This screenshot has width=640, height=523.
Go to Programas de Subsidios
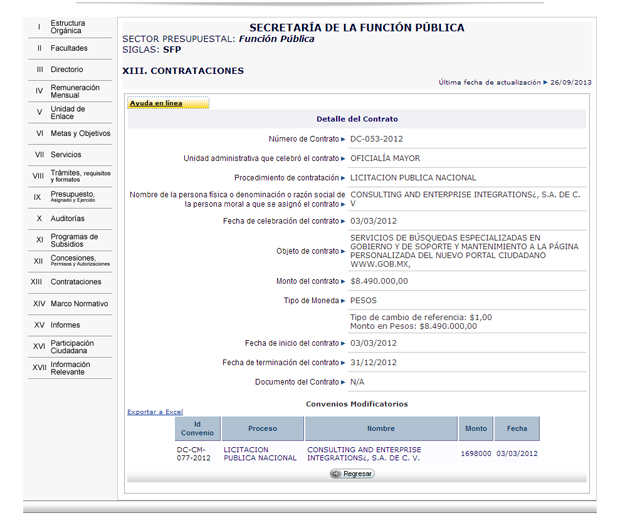pyautogui.click(x=74, y=240)
